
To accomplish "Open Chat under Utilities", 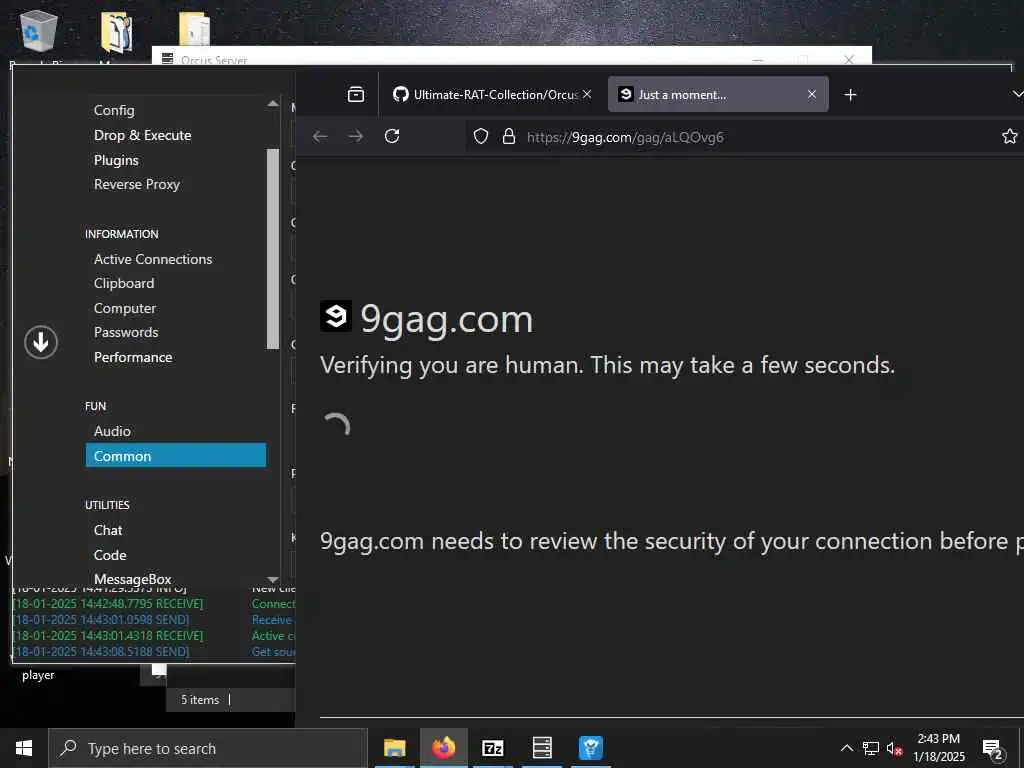I will pyautogui.click(x=108, y=530).
